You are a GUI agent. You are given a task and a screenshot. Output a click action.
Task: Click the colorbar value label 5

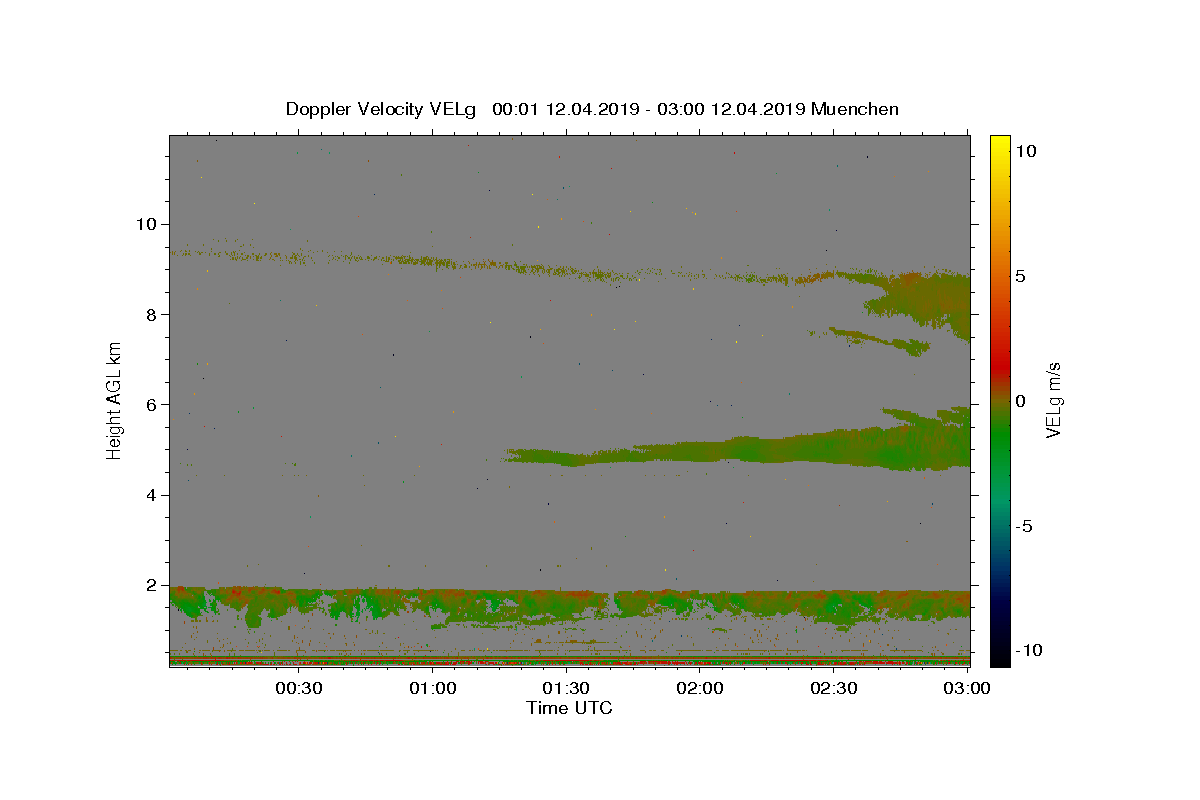point(1019,276)
